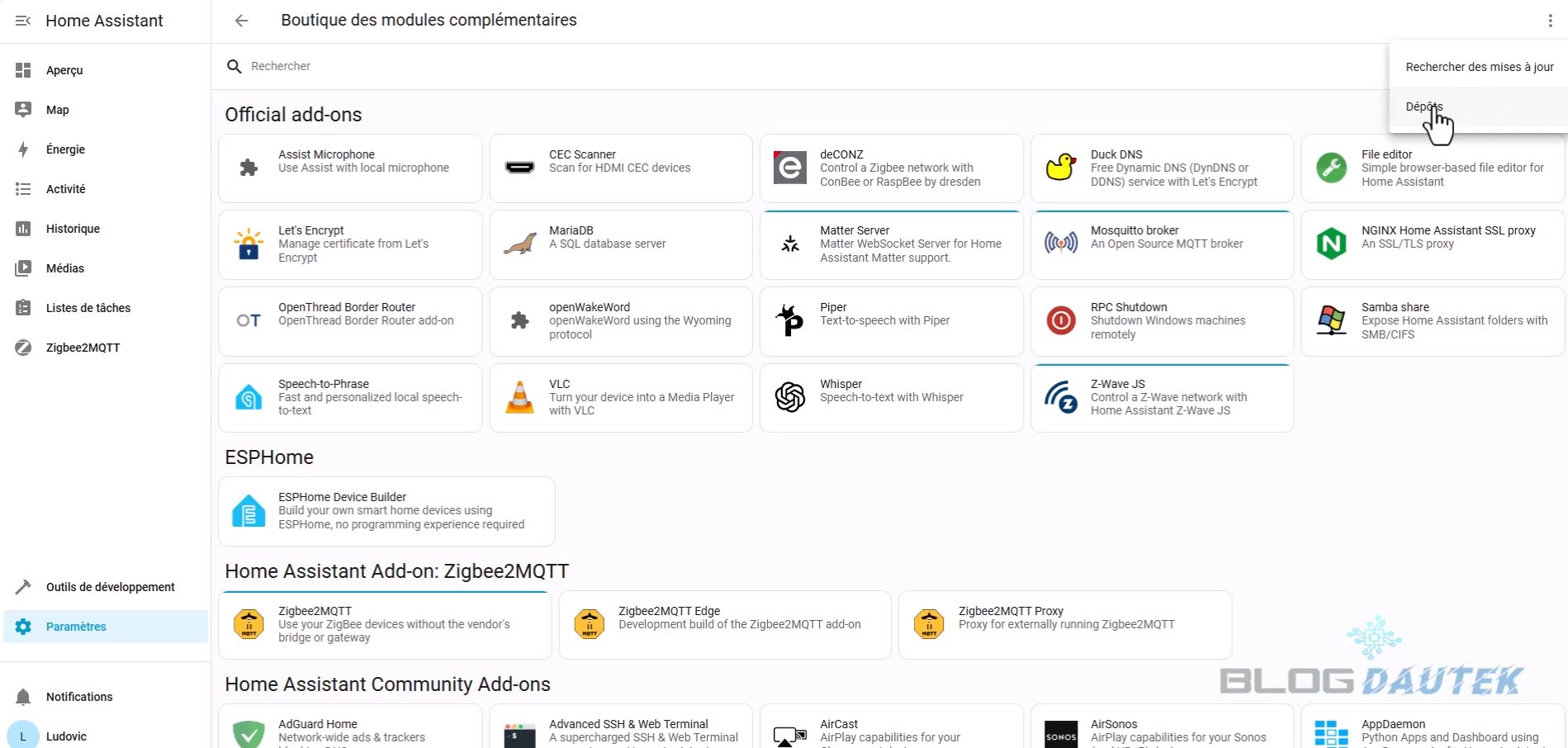Viewport: 1568px width, 748px height.
Task: Open the RPC Shutdown power icon
Action: (1060, 320)
